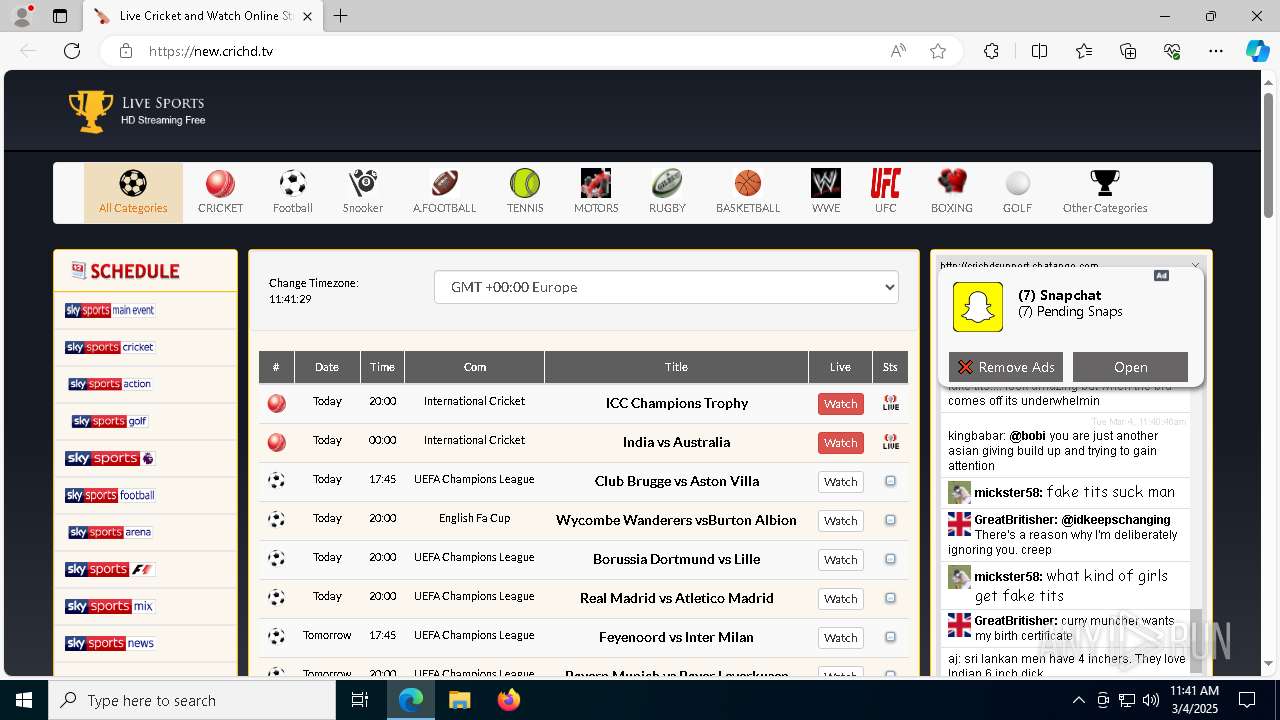Click Borussia Dortmund vs Lille title

point(676,559)
